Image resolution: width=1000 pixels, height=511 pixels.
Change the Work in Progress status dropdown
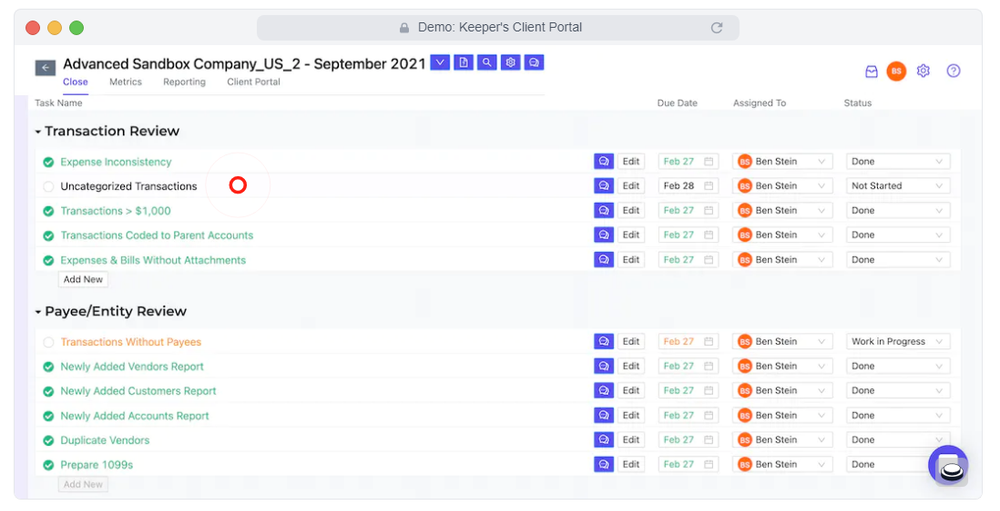[898, 341]
